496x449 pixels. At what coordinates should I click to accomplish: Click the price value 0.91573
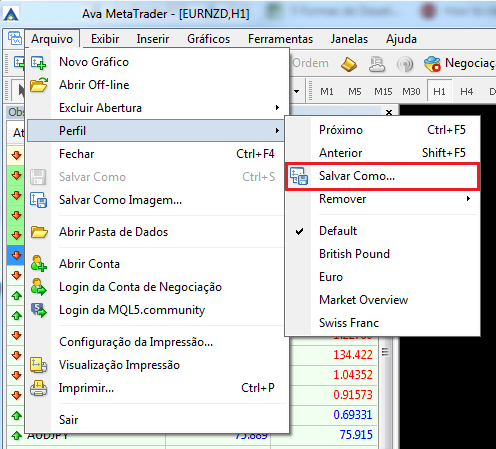pos(353,395)
